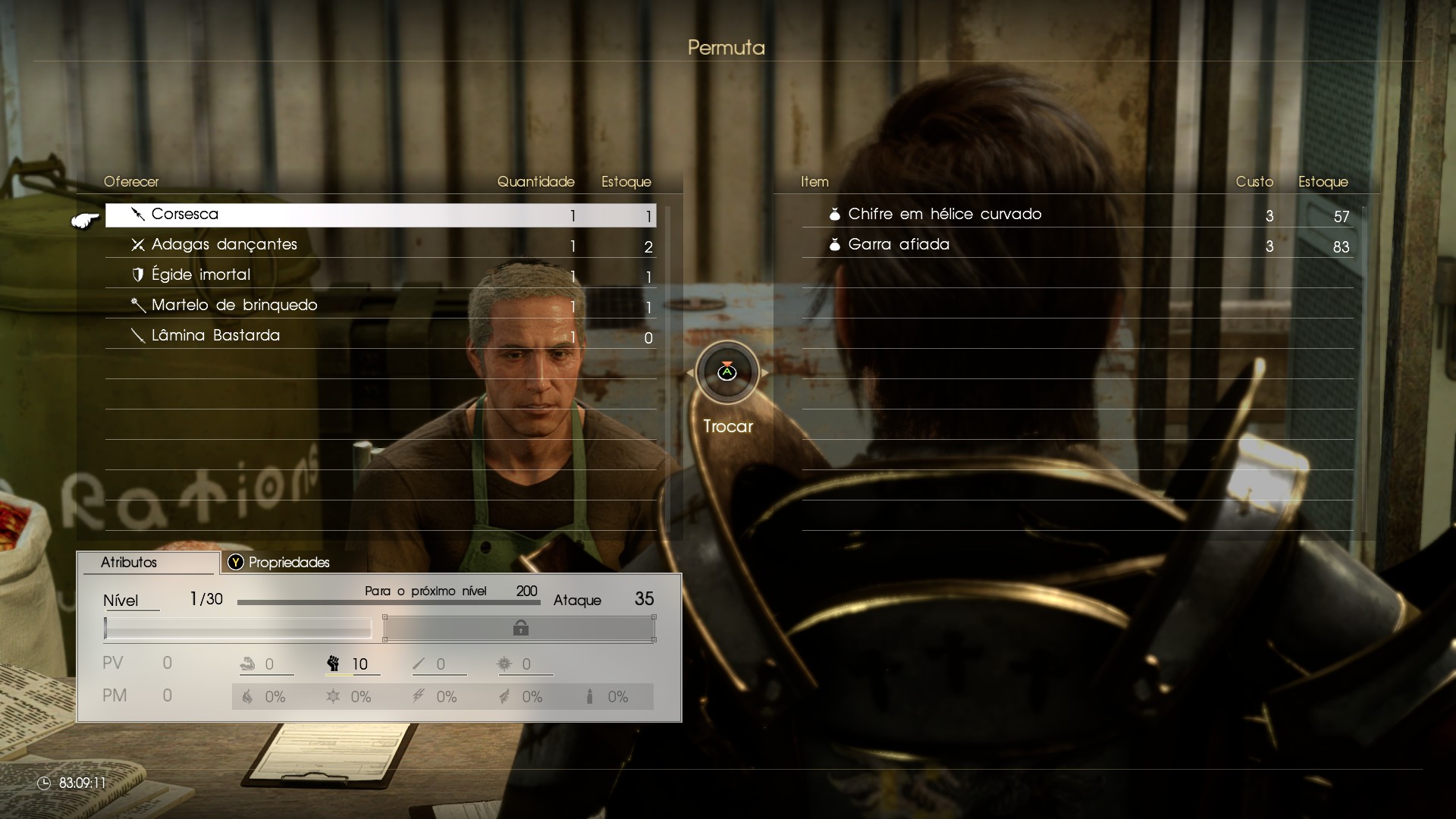Click the hammer icon beside Martelo de brinquedo

click(x=137, y=306)
